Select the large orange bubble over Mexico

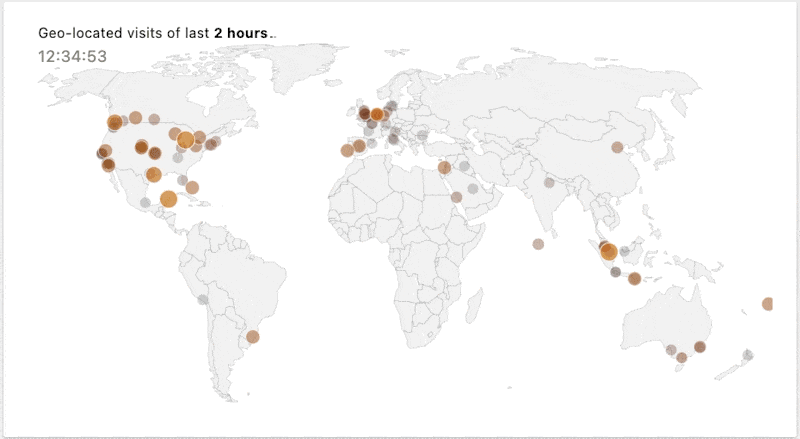coord(168,198)
